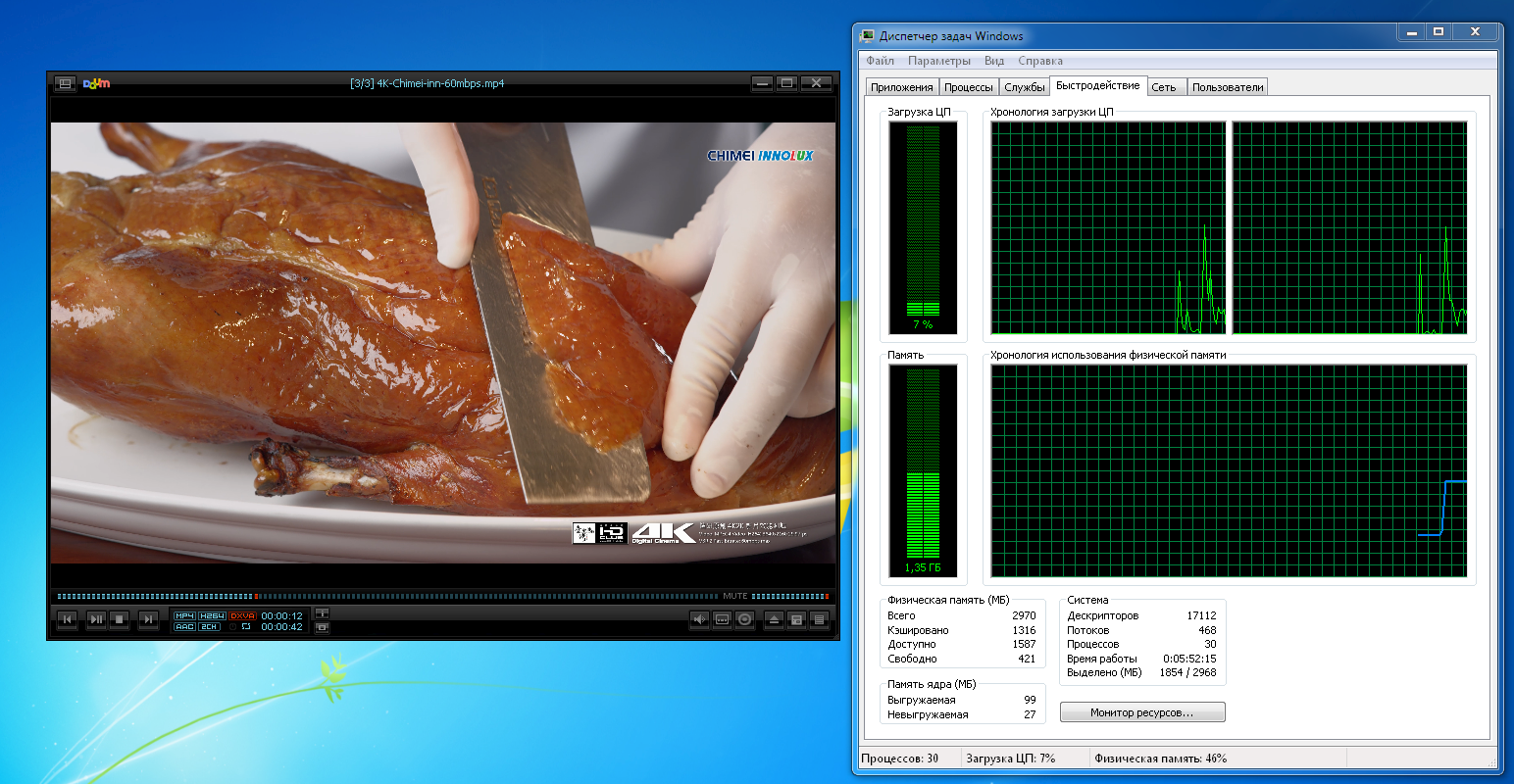
Task: Open a file with the eject icon
Action: click(774, 619)
